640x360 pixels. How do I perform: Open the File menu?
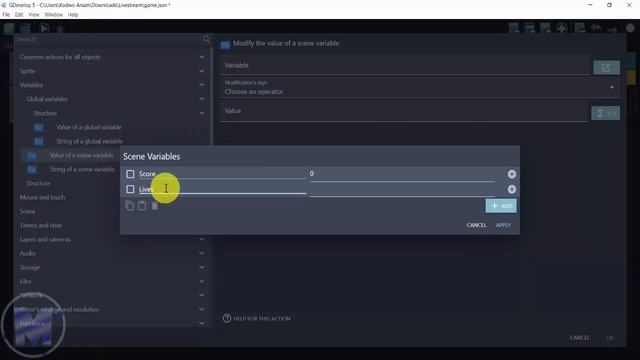click(x=6, y=14)
